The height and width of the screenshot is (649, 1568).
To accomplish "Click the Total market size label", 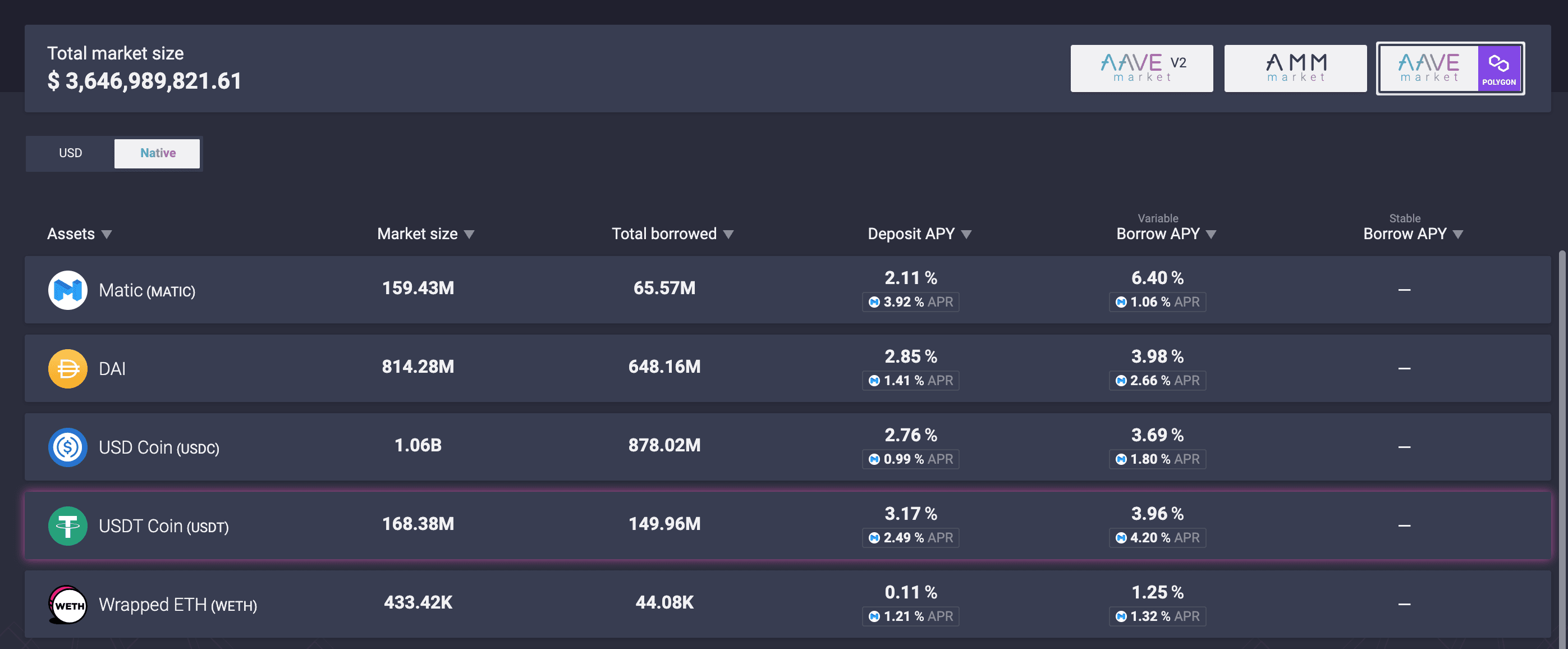I will tap(115, 53).
